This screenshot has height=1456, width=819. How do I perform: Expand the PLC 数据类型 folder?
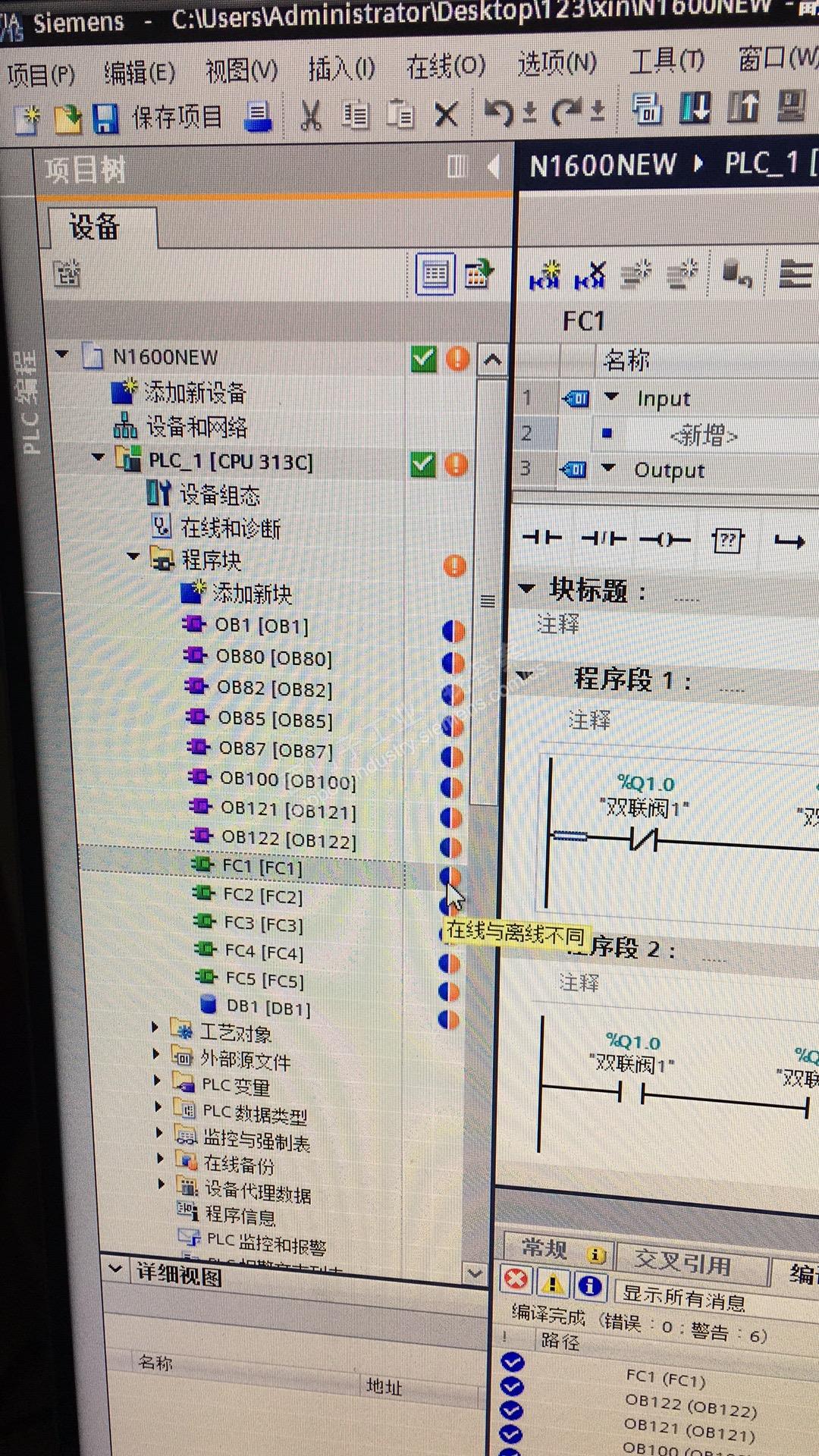pyautogui.click(x=158, y=1106)
